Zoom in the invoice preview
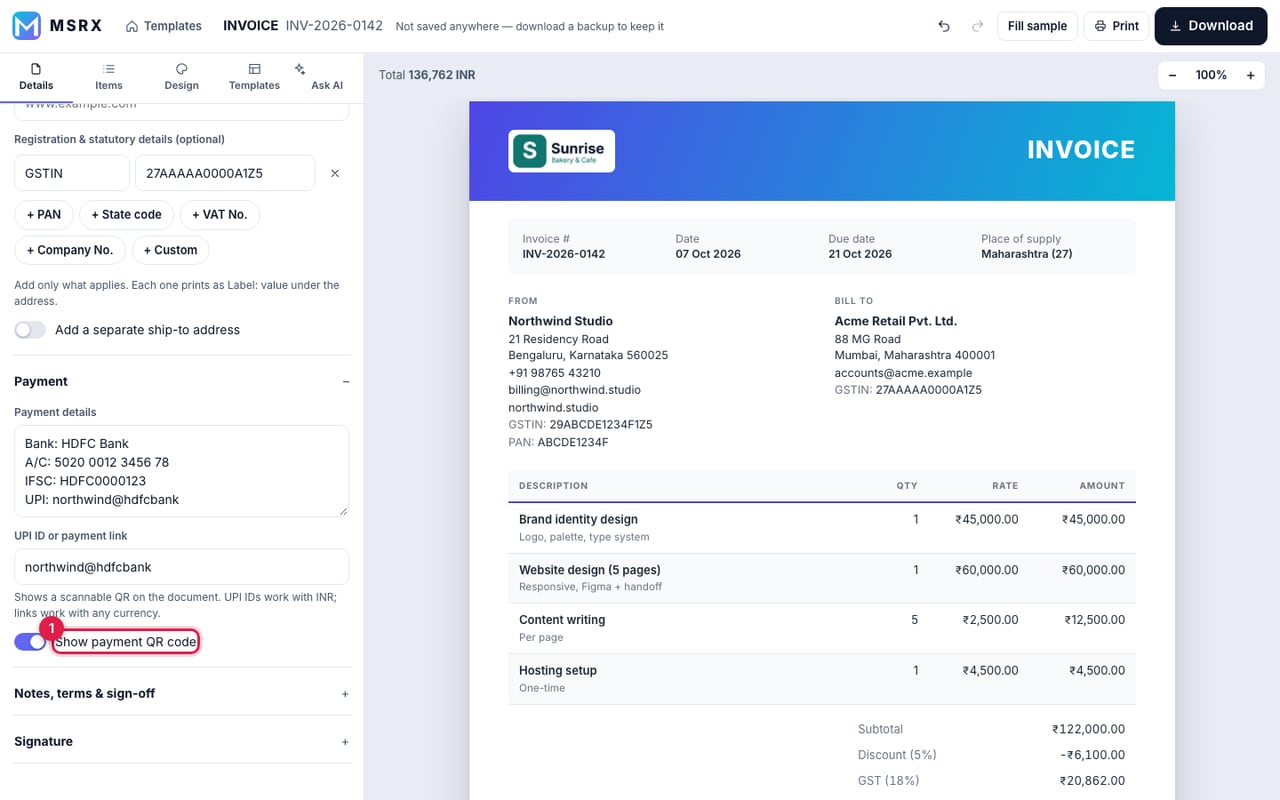The width and height of the screenshot is (1280, 800). (1250, 75)
